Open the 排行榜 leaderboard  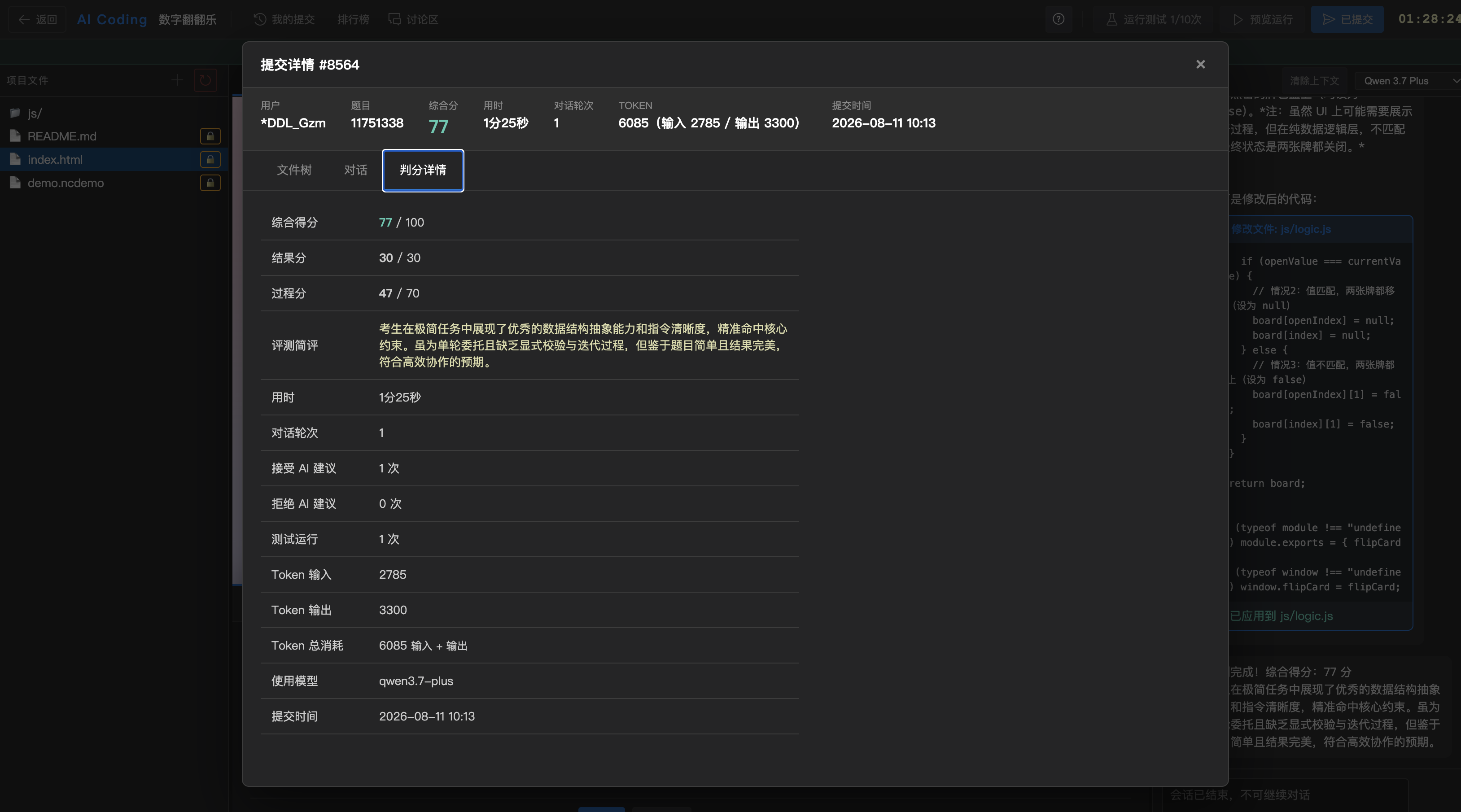tap(353, 19)
